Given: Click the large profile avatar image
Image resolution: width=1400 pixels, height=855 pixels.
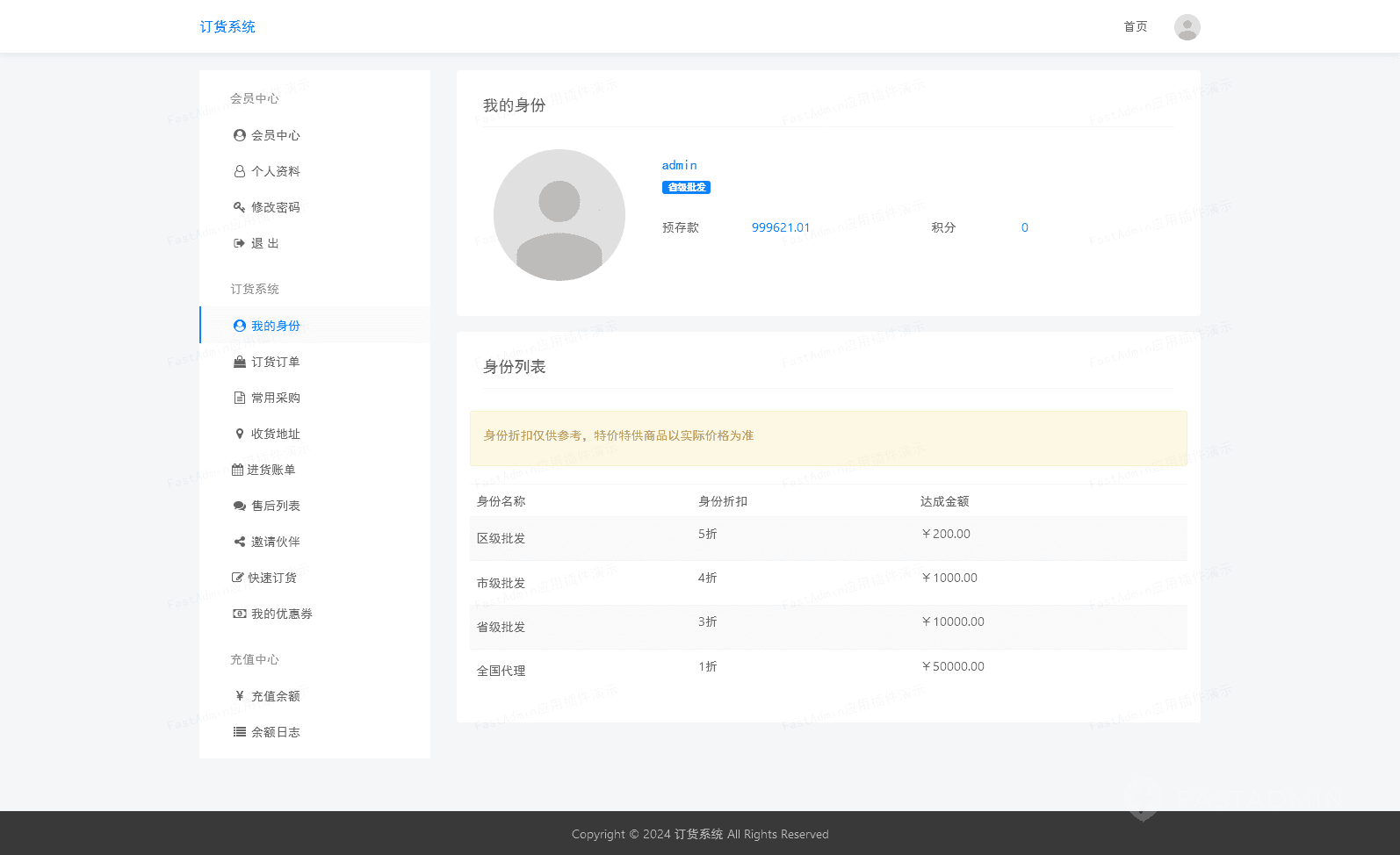Looking at the screenshot, I should tap(559, 215).
